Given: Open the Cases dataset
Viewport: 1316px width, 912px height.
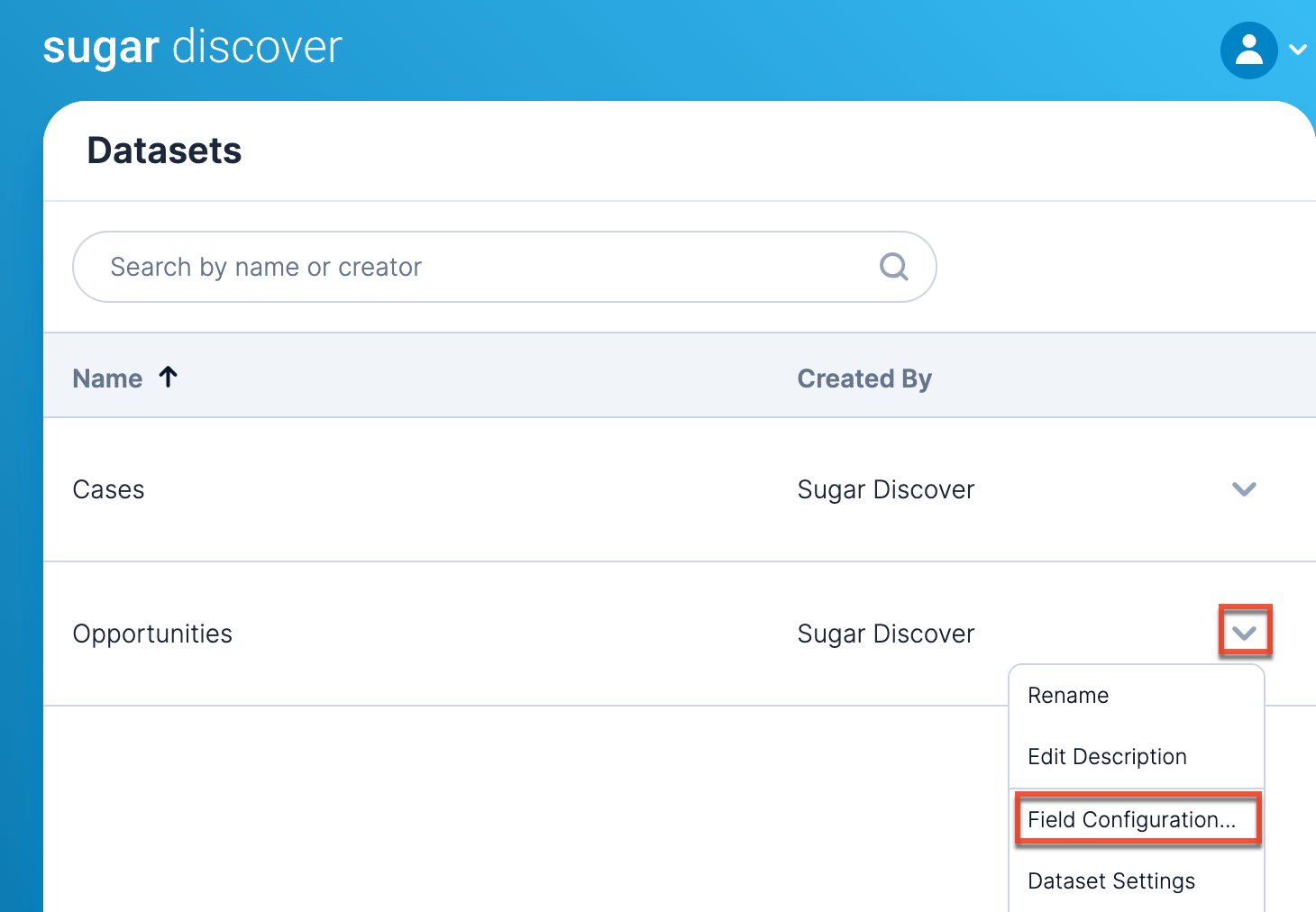Looking at the screenshot, I should (109, 489).
